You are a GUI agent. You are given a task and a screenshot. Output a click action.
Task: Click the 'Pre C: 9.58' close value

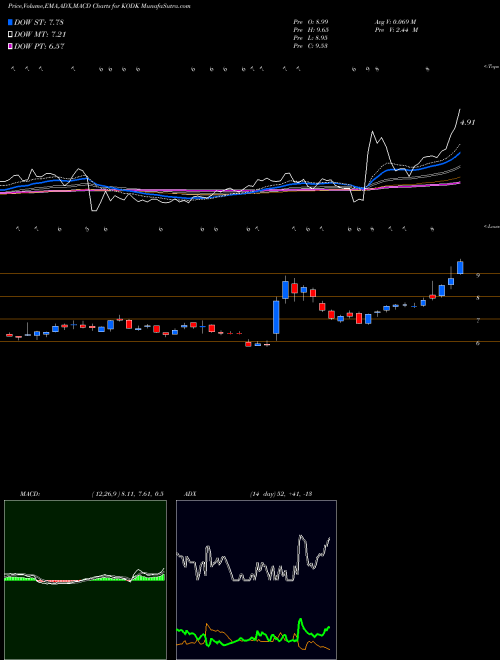[x=311, y=46]
